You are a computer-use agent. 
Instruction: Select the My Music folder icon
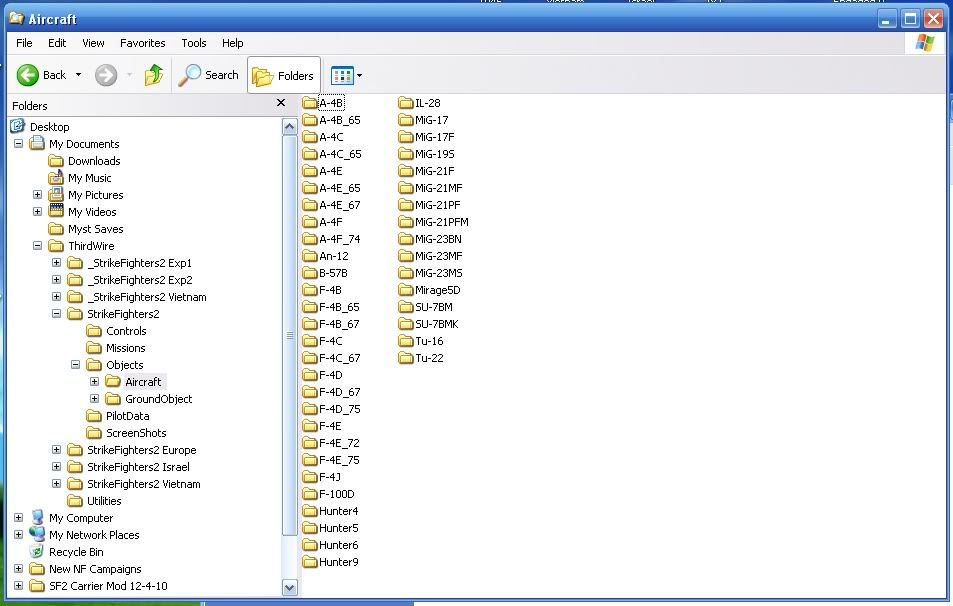tap(56, 177)
